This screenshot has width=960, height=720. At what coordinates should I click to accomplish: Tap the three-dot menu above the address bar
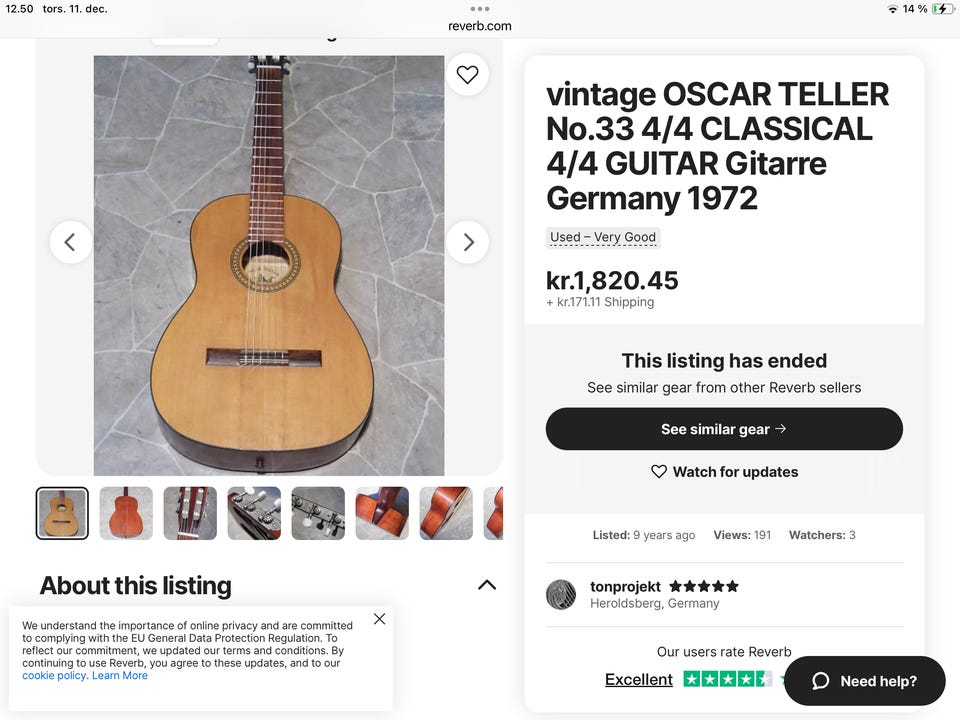click(480, 9)
